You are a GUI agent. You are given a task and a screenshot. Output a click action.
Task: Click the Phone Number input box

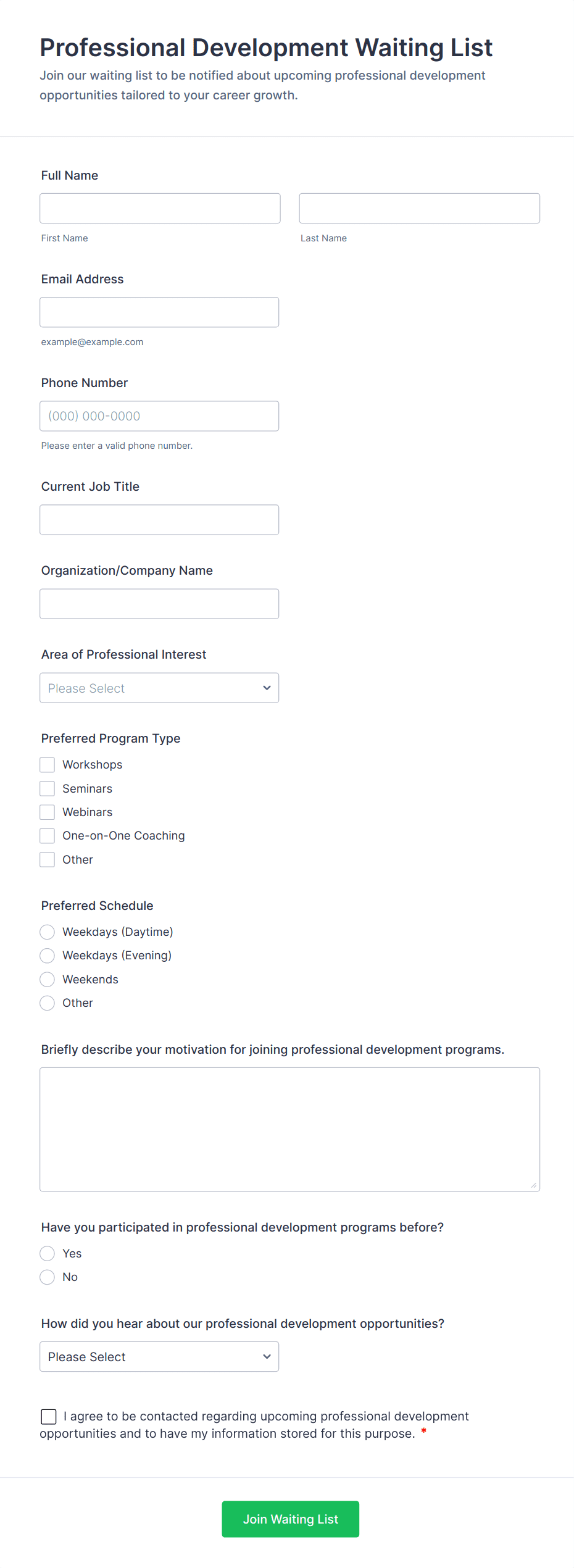tap(159, 415)
